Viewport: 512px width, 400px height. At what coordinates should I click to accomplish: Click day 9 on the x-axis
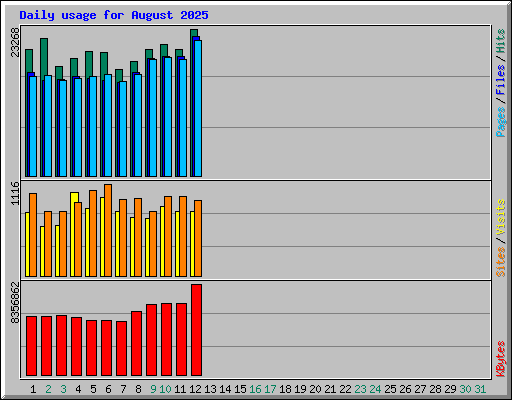[x=153, y=389]
